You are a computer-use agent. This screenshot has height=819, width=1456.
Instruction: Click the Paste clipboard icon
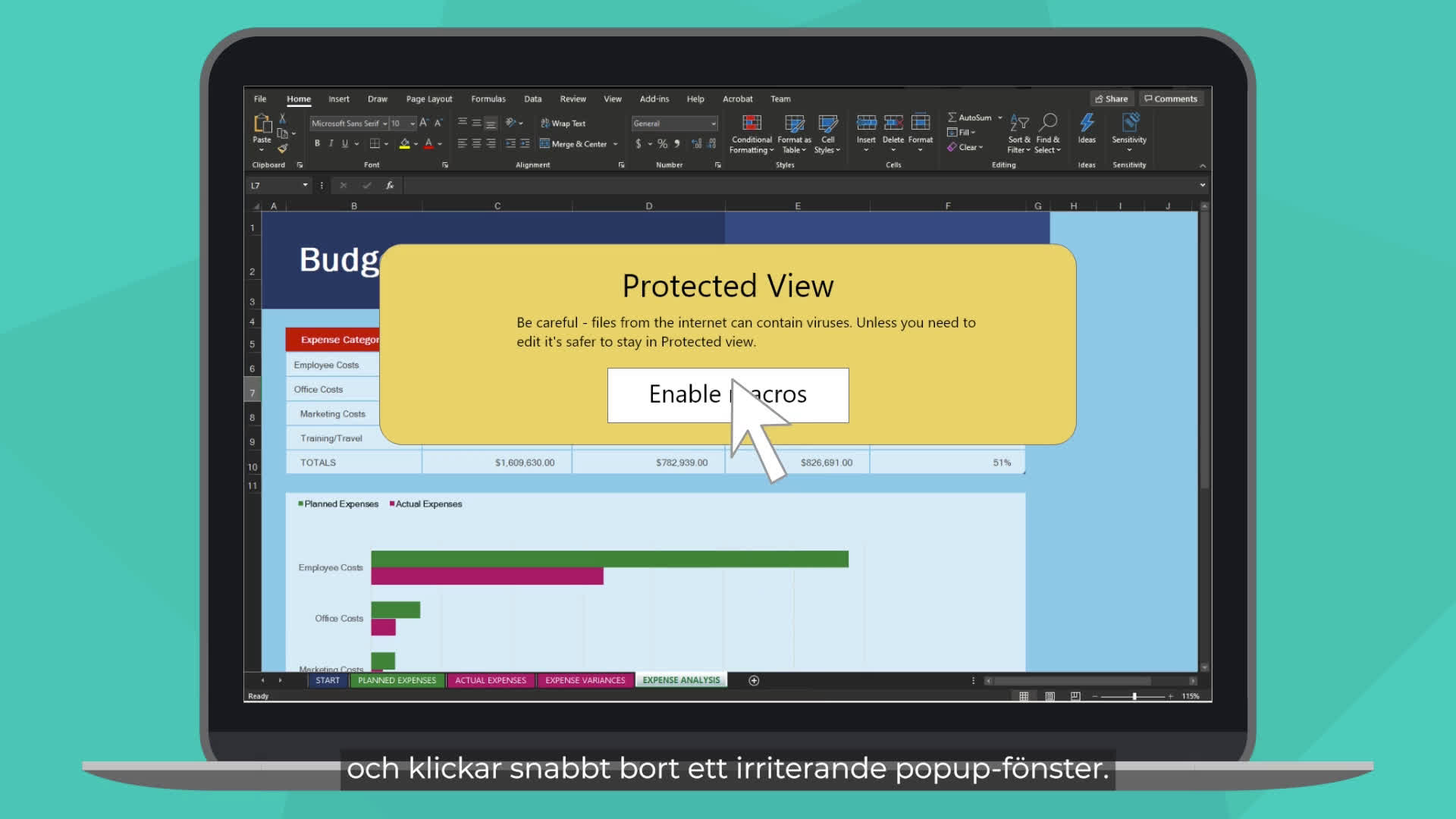[x=262, y=124]
